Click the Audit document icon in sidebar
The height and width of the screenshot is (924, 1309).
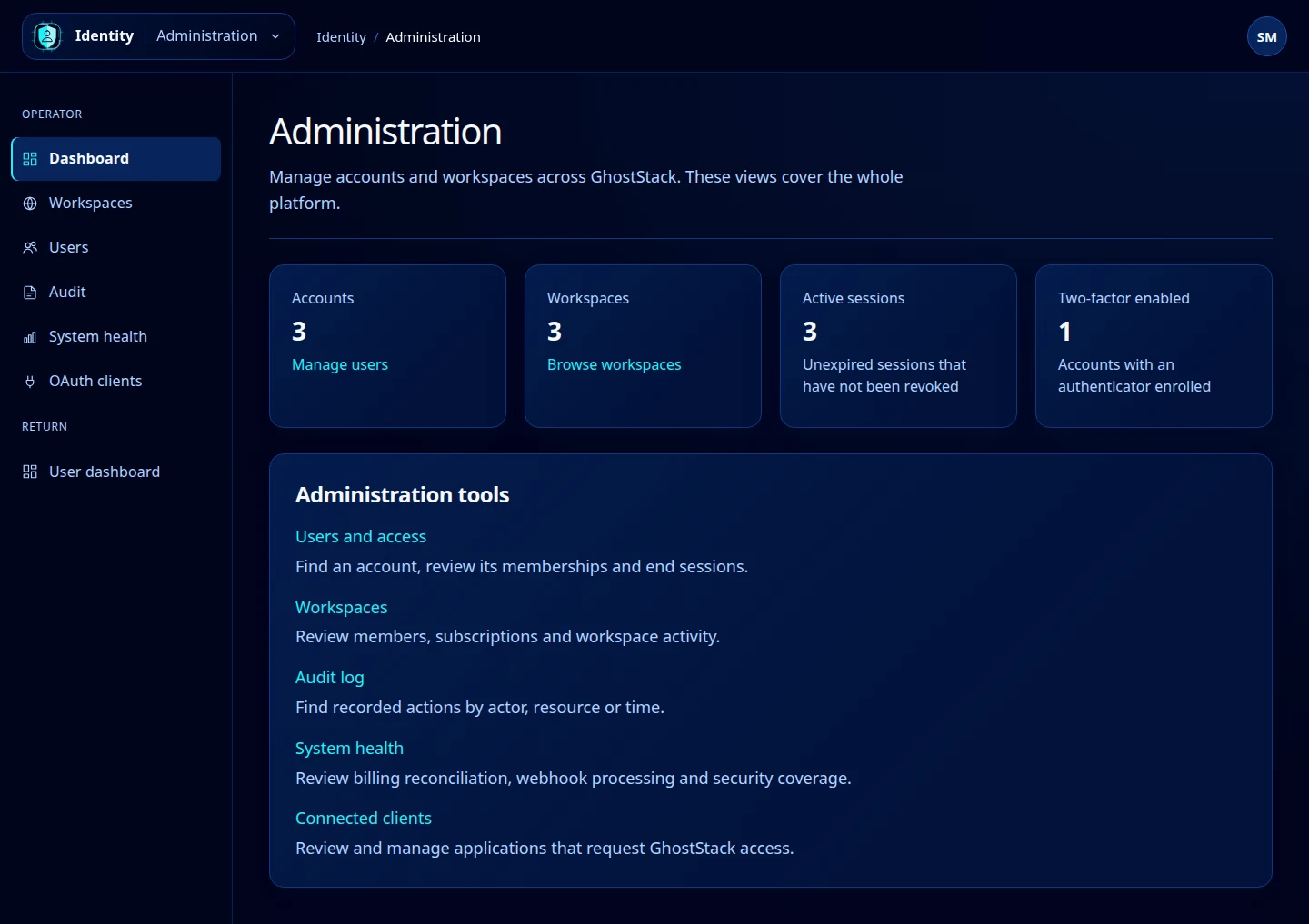point(30,293)
